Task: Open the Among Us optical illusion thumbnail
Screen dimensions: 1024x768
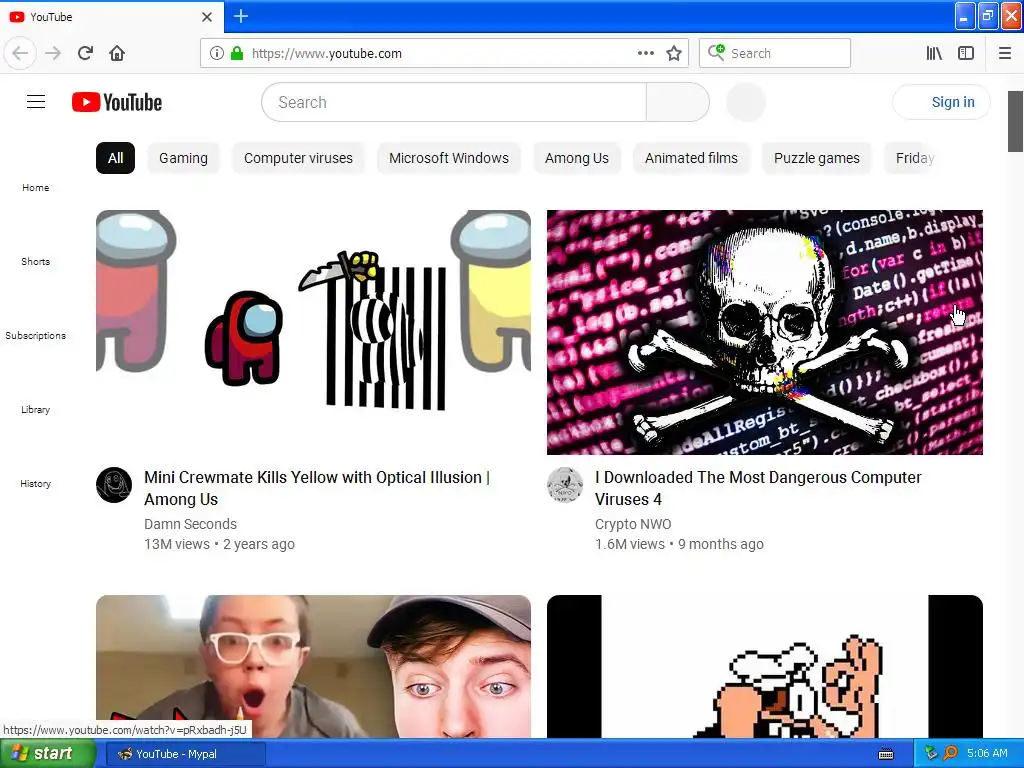Action: (313, 332)
